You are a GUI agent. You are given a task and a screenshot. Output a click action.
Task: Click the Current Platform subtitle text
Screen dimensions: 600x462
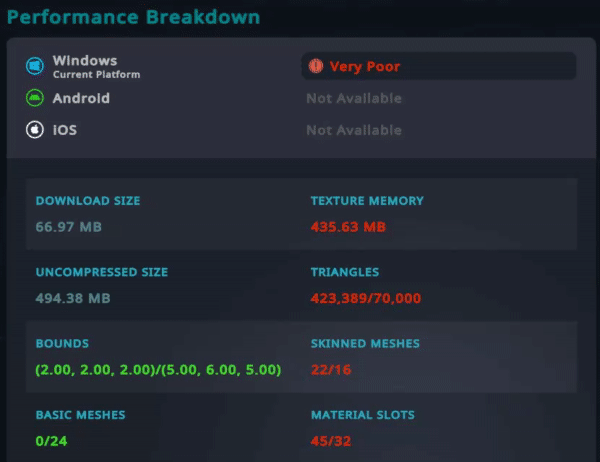click(x=96, y=75)
